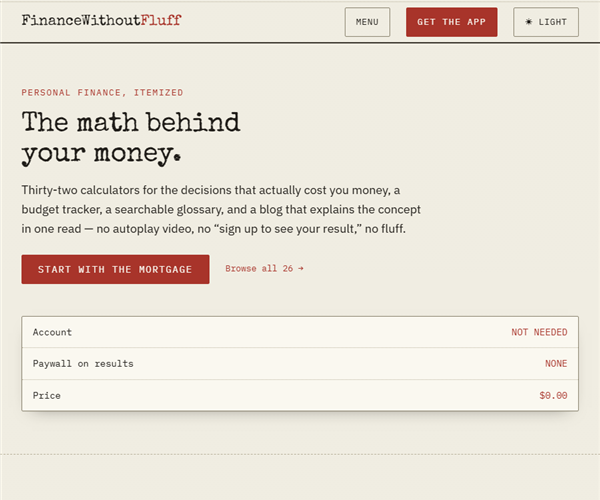
Task: Click the NOT NEEDED value
Action: pos(539,332)
